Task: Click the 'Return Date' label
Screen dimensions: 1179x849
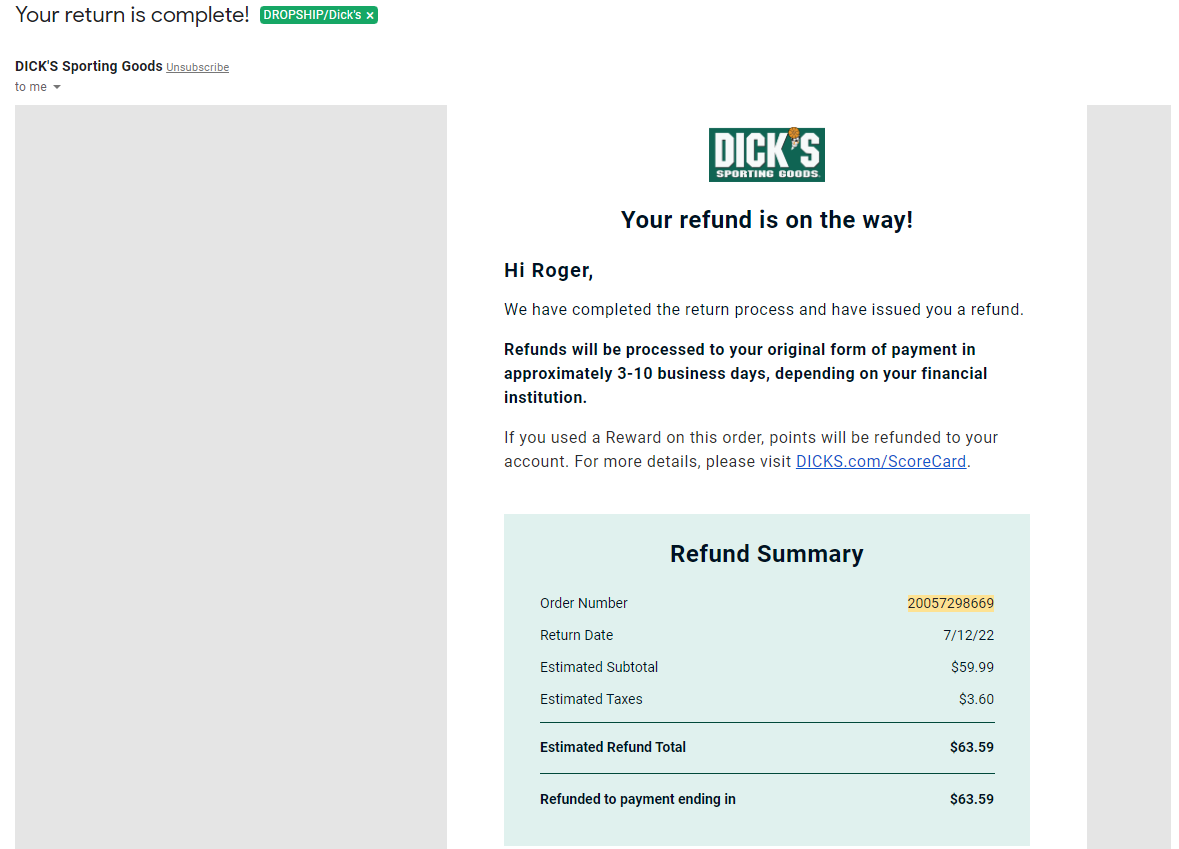Action: [x=576, y=635]
